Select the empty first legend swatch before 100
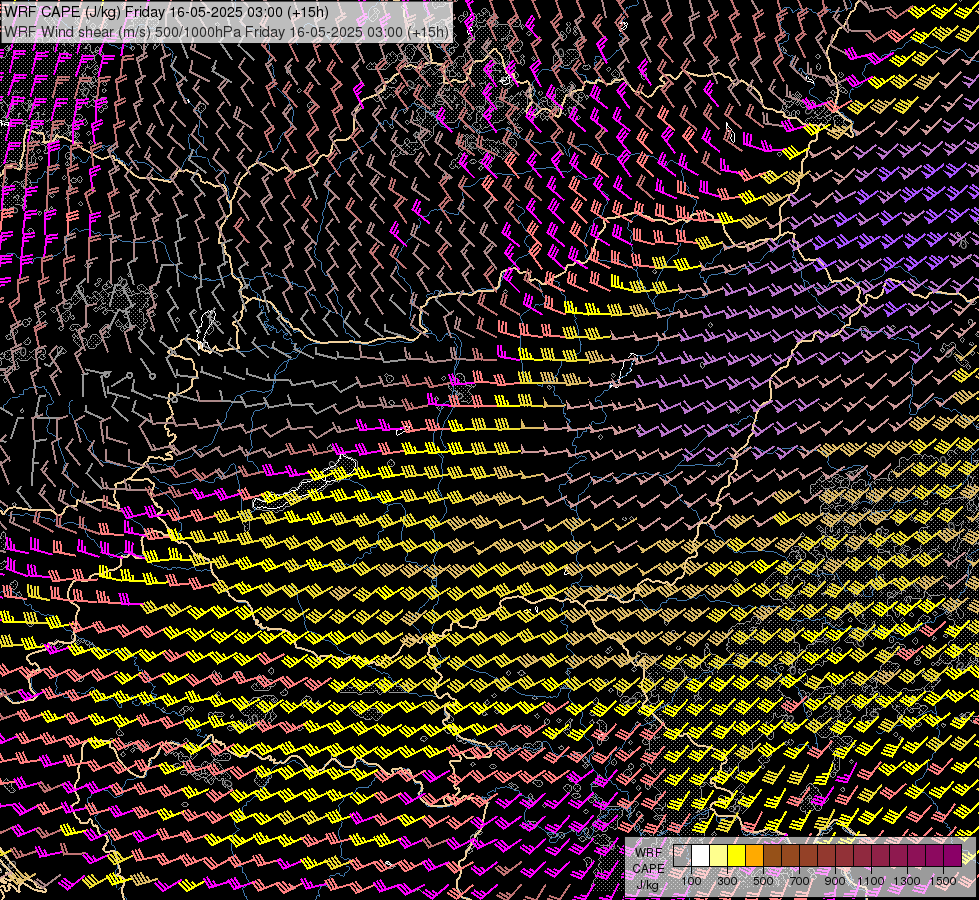Image resolution: width=979 pixels, height=900 pixels. (x=682, y=856)
